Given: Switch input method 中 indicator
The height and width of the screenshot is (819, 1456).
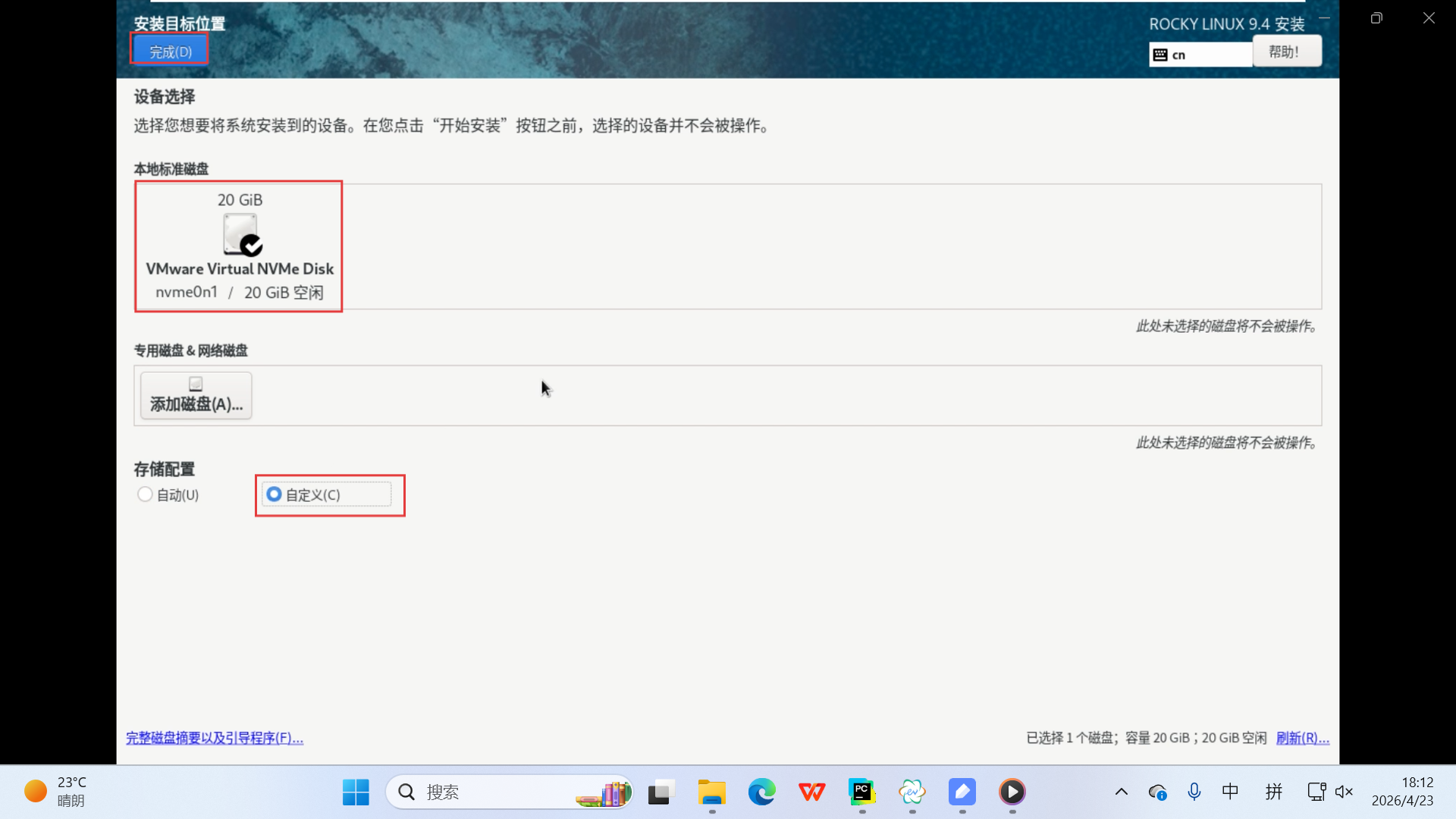Looking at the screenshot, I should [x=1230, y=792].
